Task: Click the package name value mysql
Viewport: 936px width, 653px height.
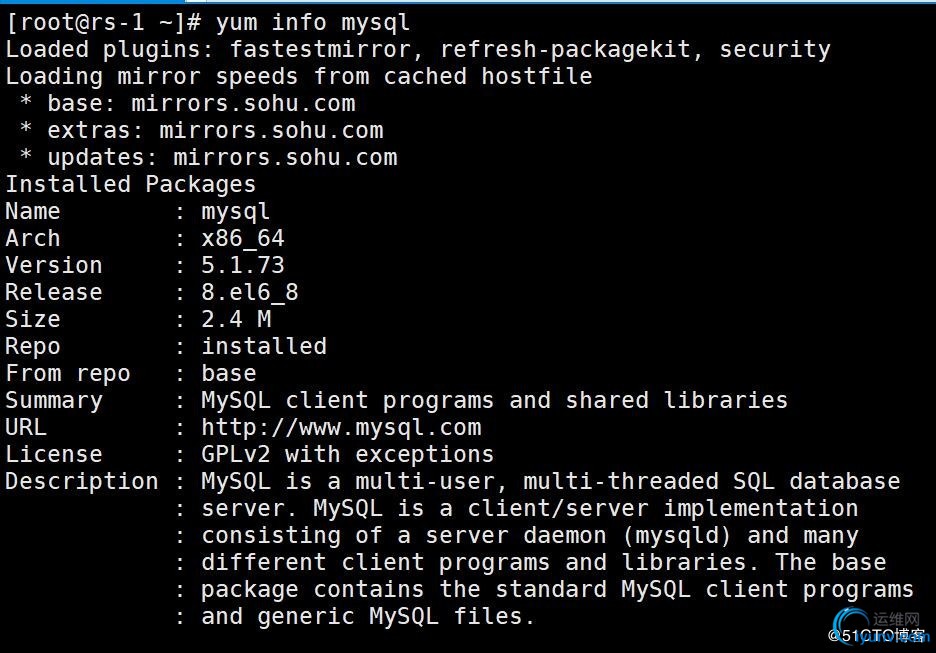Action: pos(236,212)
